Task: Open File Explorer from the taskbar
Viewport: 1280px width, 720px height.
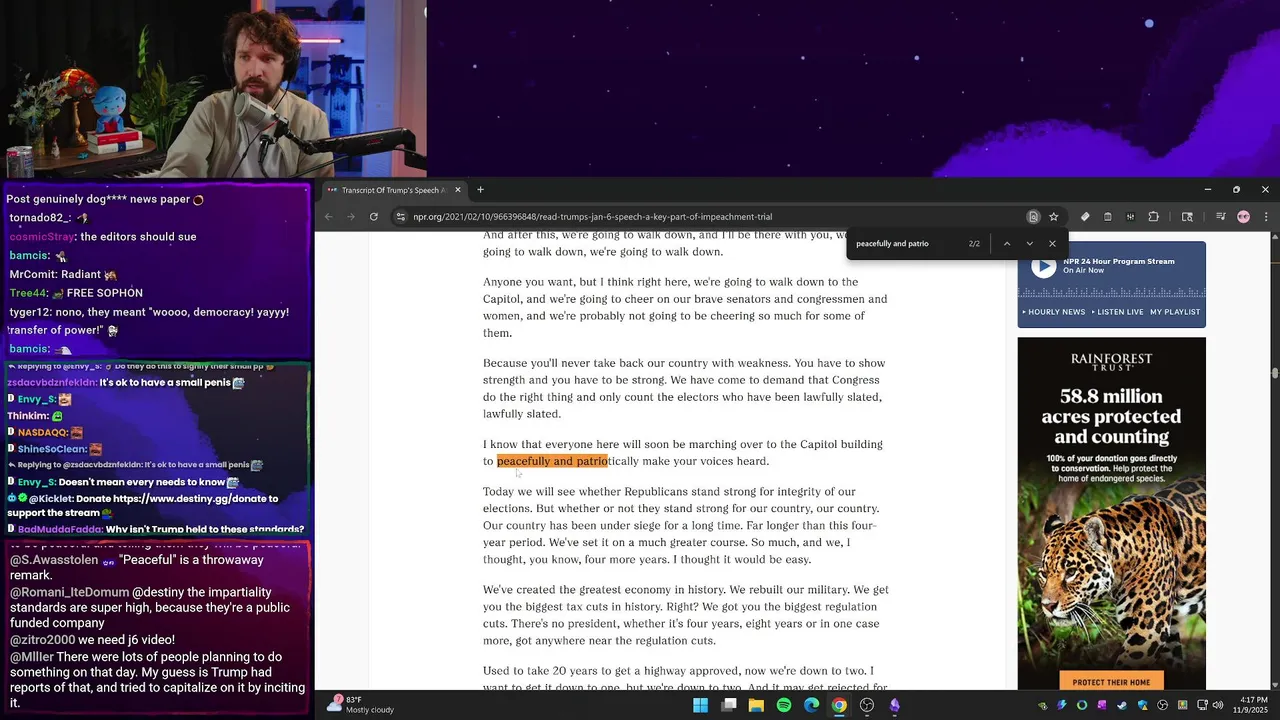Action: pos(756,705)
